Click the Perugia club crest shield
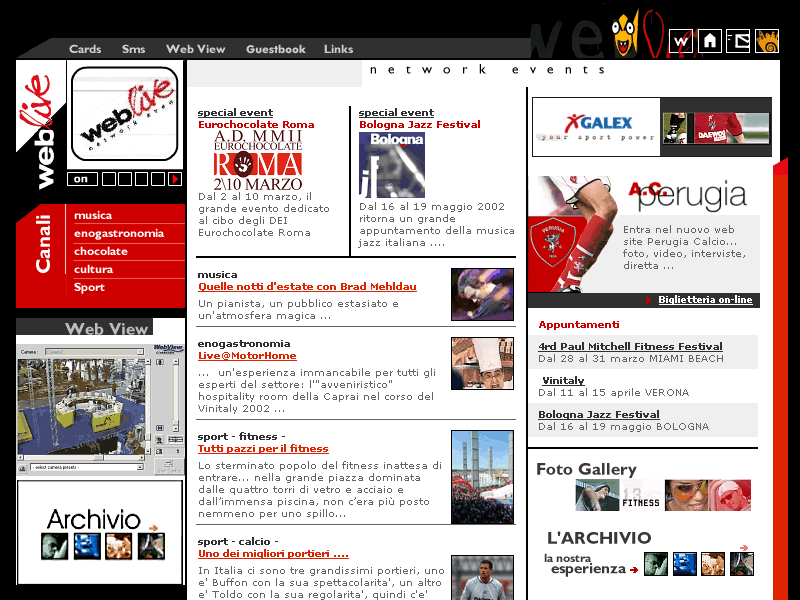This screenshot has height=600, width=800. pyautogui.click(x=552, y=242)
